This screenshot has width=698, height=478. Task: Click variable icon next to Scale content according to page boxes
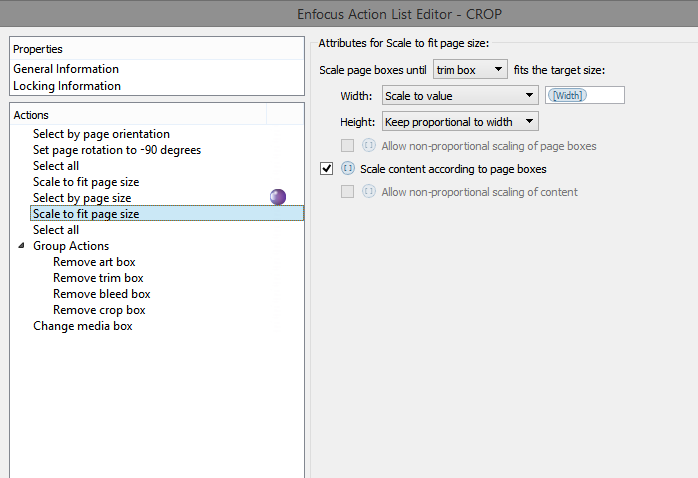coord(348,168)
